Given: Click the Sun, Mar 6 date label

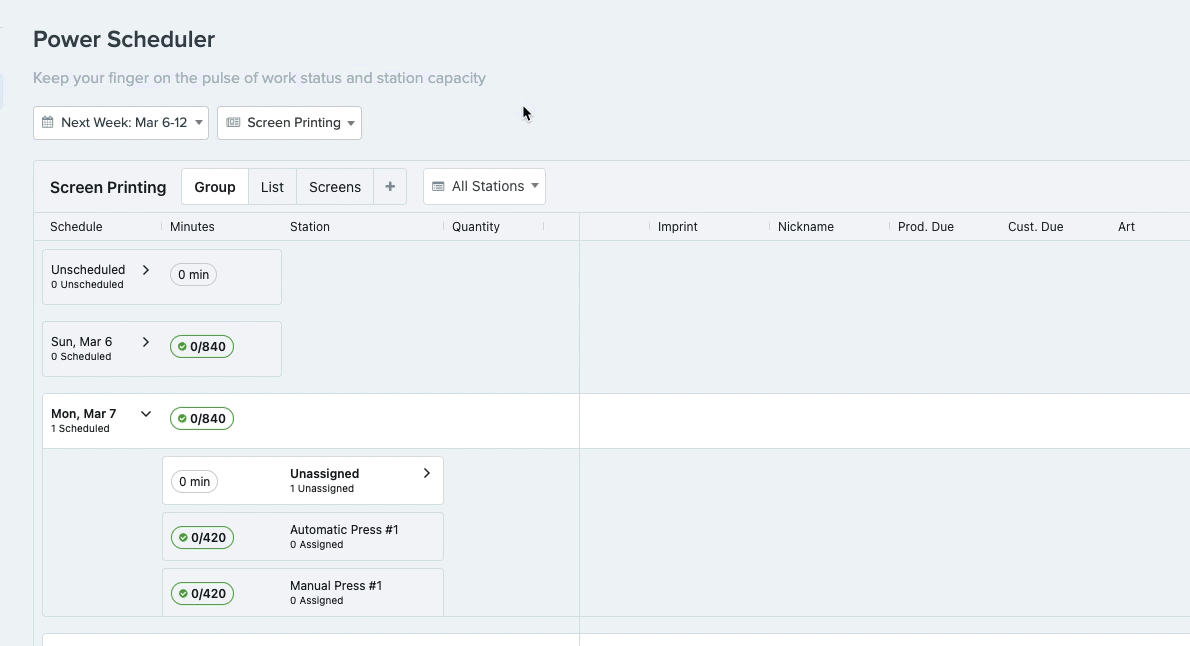Looking at the screenshot, I should [81, 342].
